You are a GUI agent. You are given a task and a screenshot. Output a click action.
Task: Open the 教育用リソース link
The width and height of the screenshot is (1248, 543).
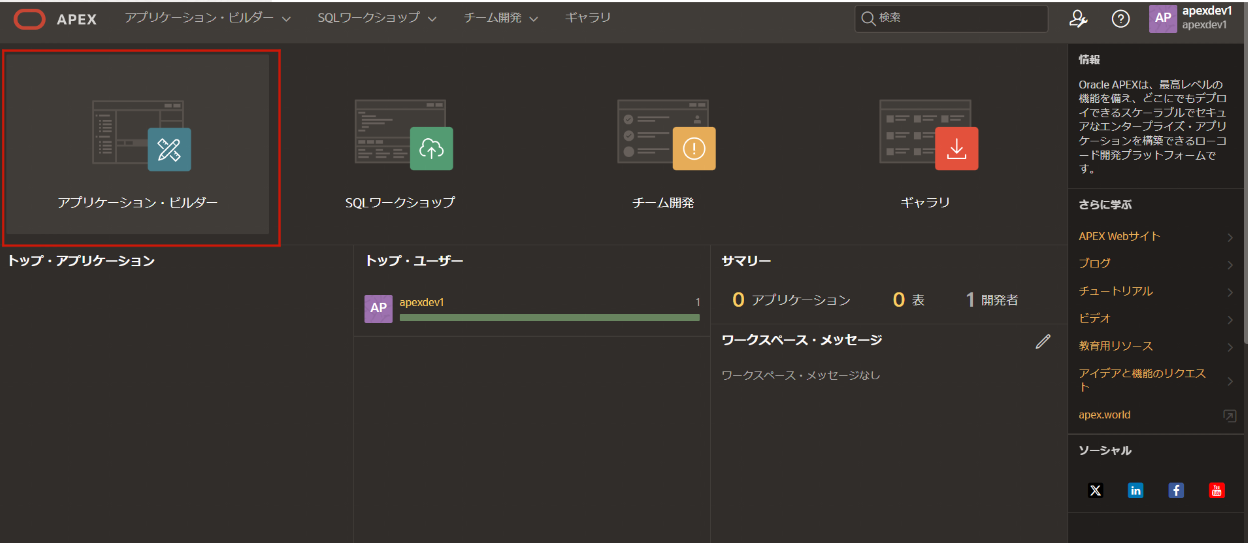pyautogui.click(x=1115, y=346)
